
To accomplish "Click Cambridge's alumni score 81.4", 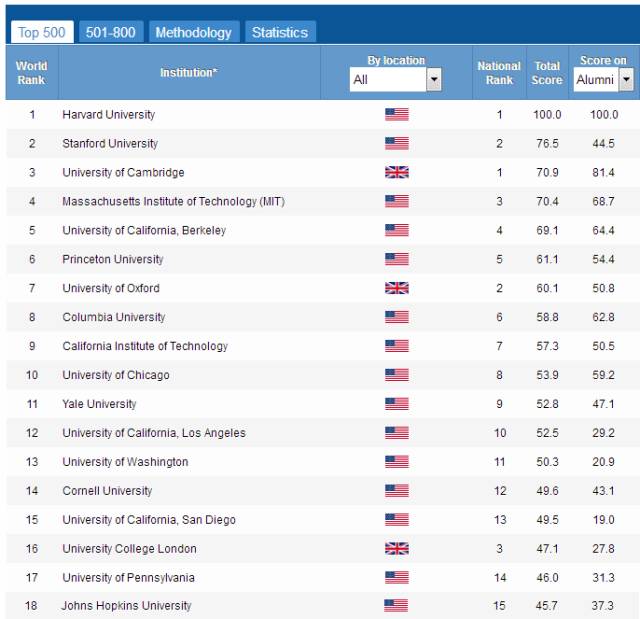I will pos(603,173).
